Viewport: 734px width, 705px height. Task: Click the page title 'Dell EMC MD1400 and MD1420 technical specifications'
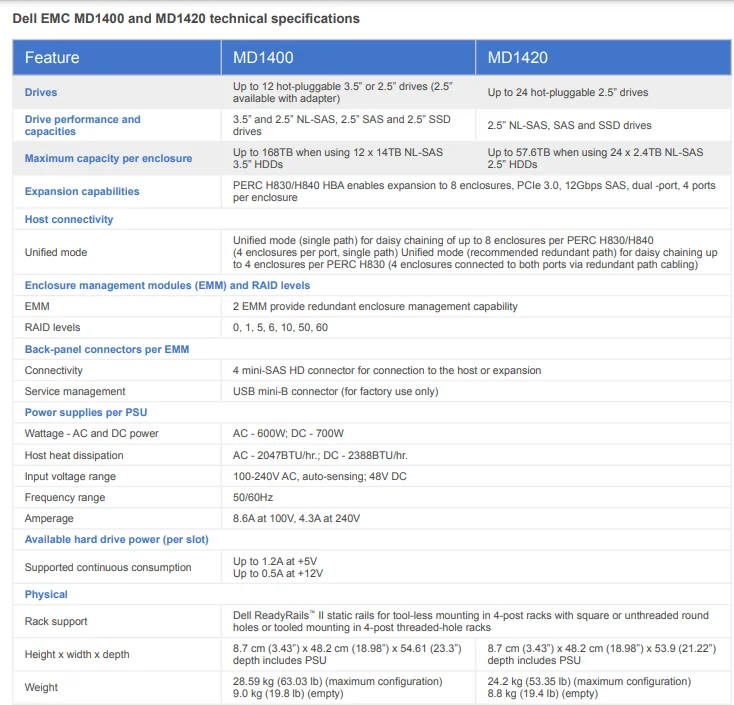click(x=186, y=19)
